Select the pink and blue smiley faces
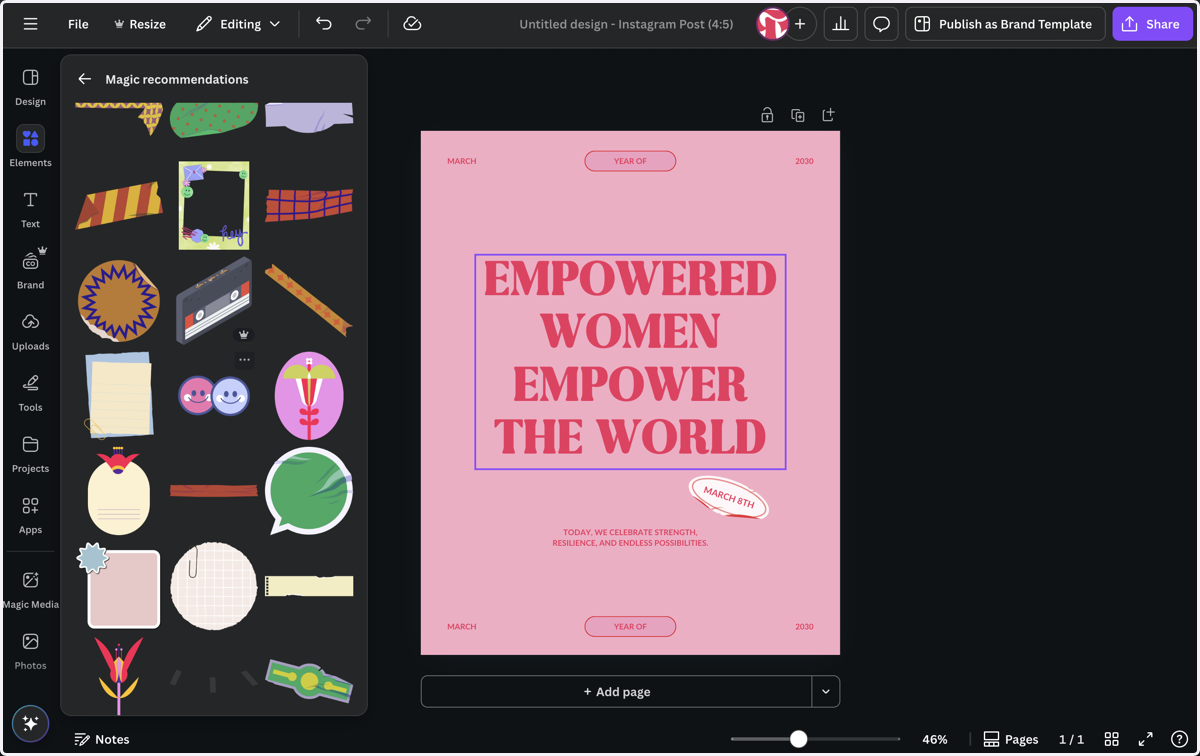1200x756 pixels. tap(214, 396)
